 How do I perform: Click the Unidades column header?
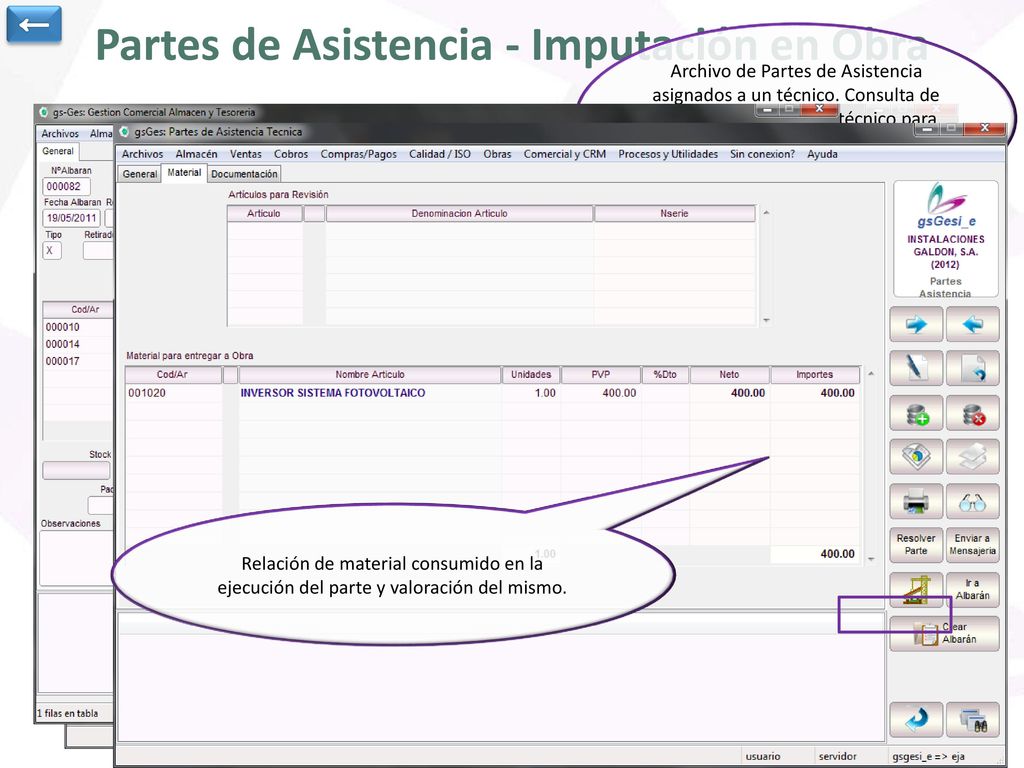click(530, 375)
